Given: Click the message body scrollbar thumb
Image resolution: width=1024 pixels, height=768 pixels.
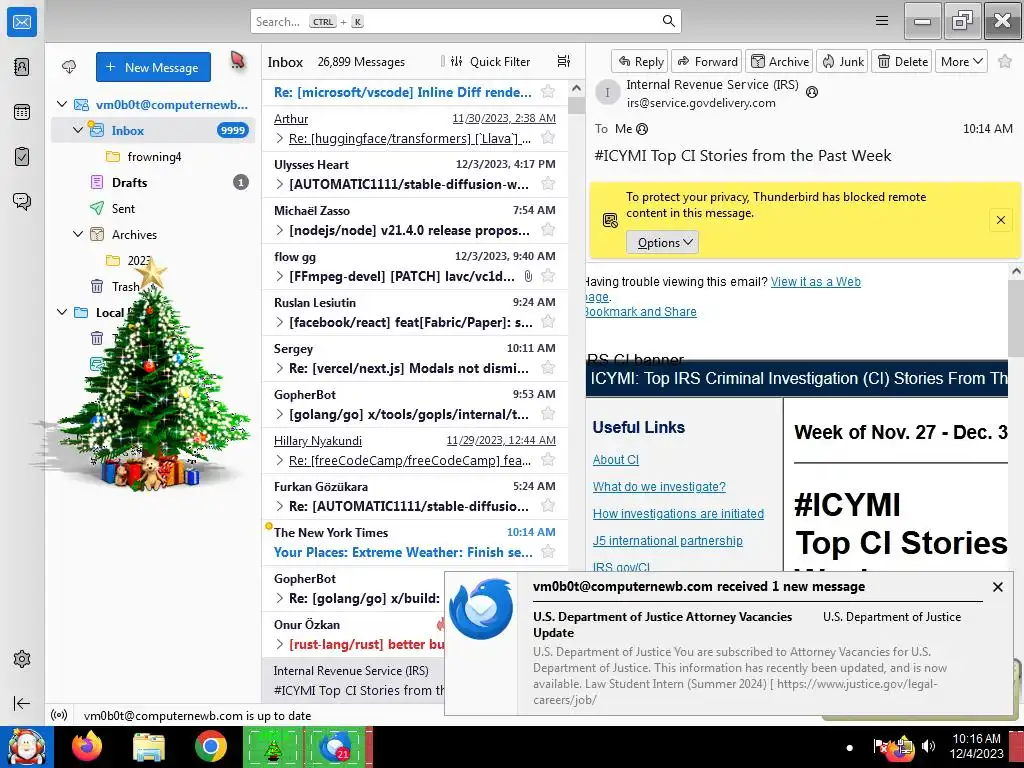Looking at the screenshot, I should pyautogui.click(x=1016, y=317).
